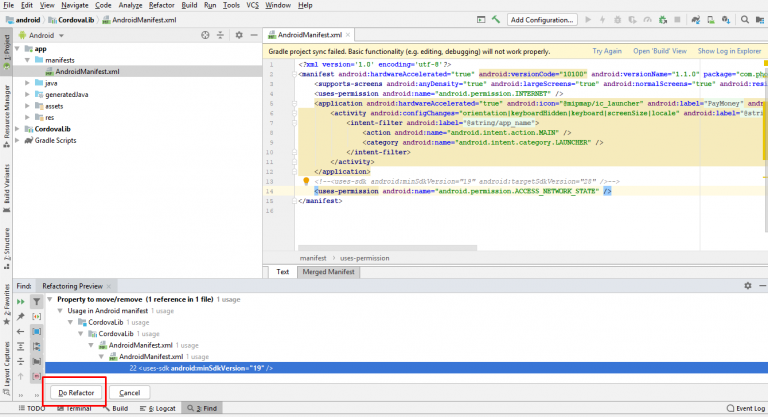
Task: Open the Add Configuration dropdown
Action: [544, 19]
